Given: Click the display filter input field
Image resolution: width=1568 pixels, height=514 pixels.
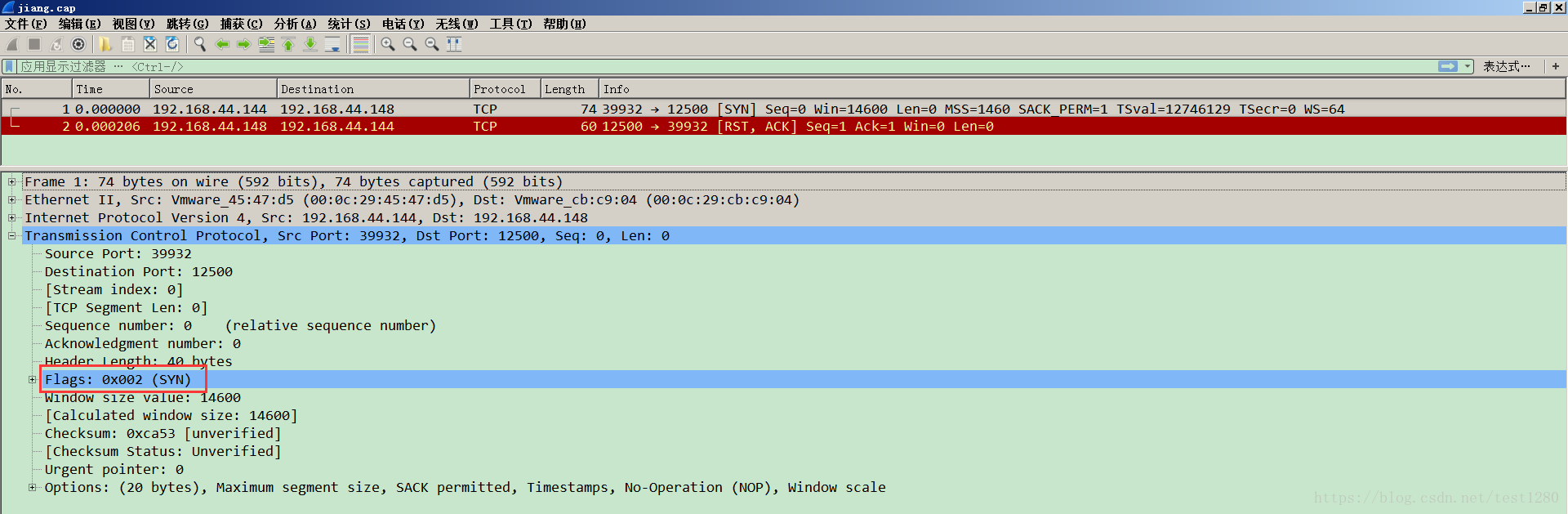Looking at the screenshot, I should (727, 66).
